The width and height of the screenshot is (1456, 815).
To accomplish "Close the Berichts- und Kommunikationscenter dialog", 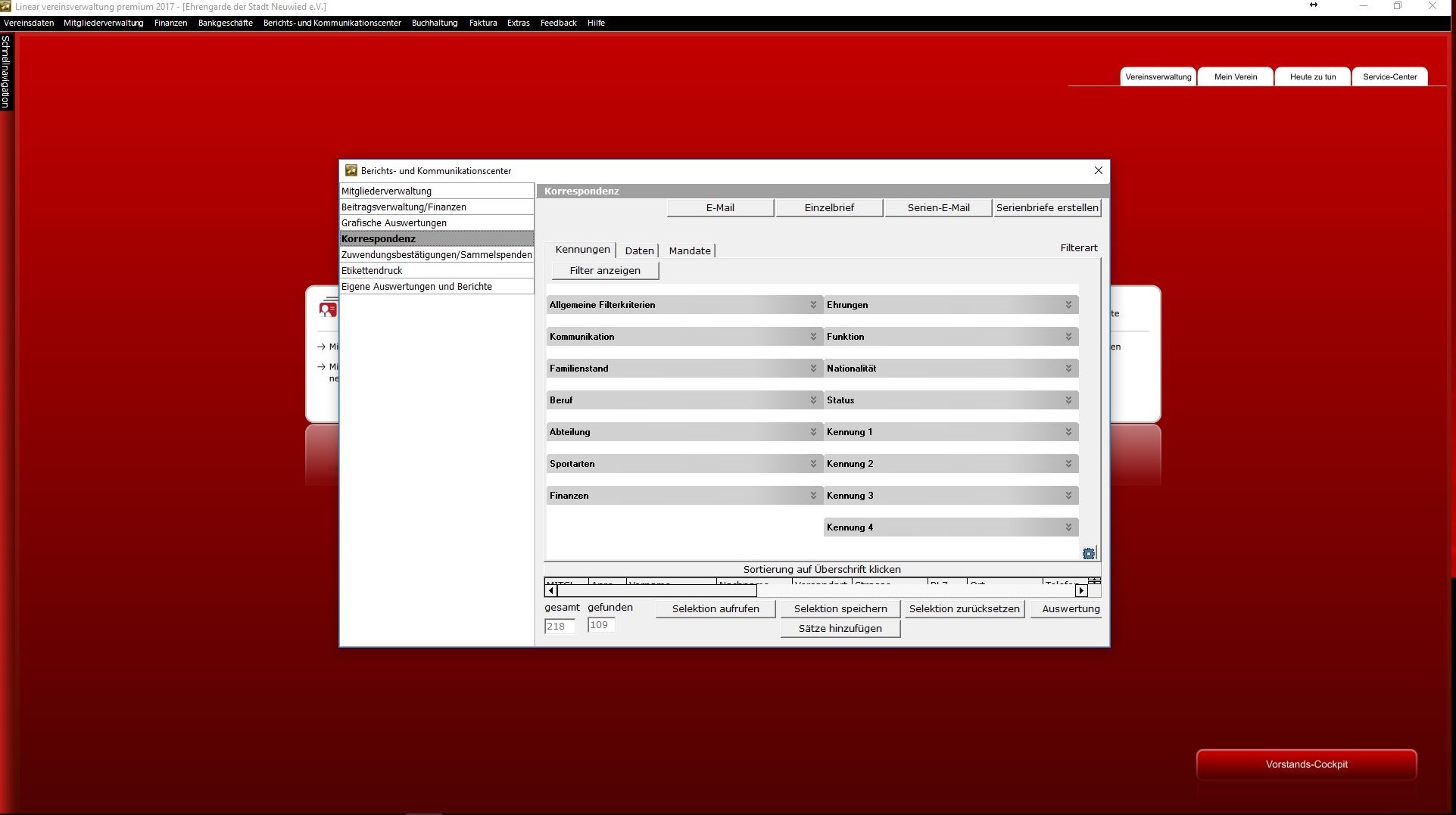I will pos(1099,170).
